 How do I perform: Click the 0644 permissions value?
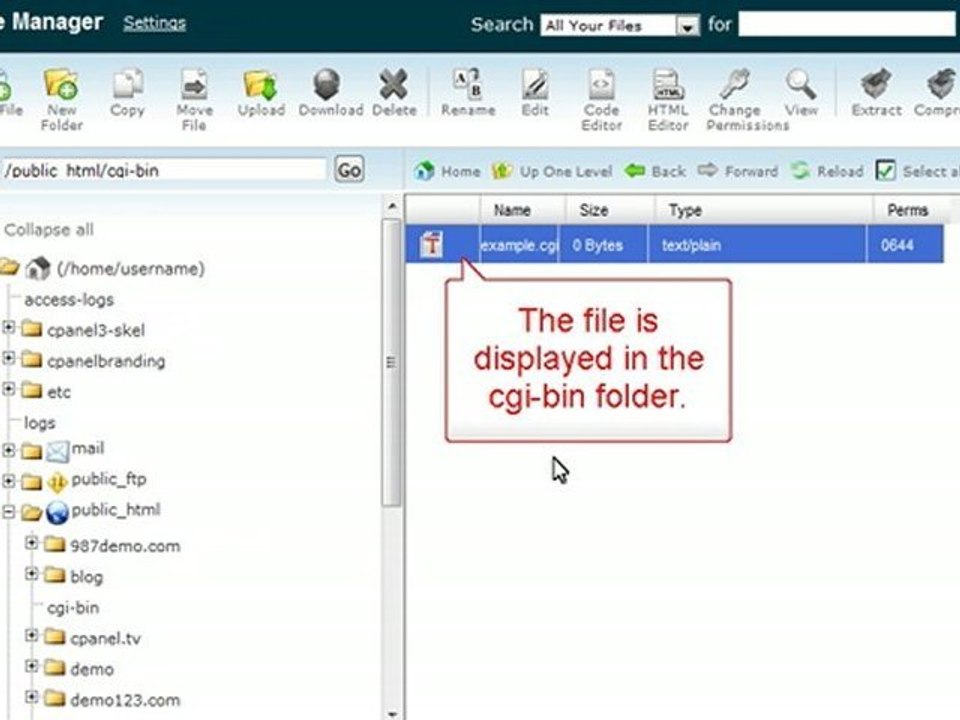click(897, 245)
